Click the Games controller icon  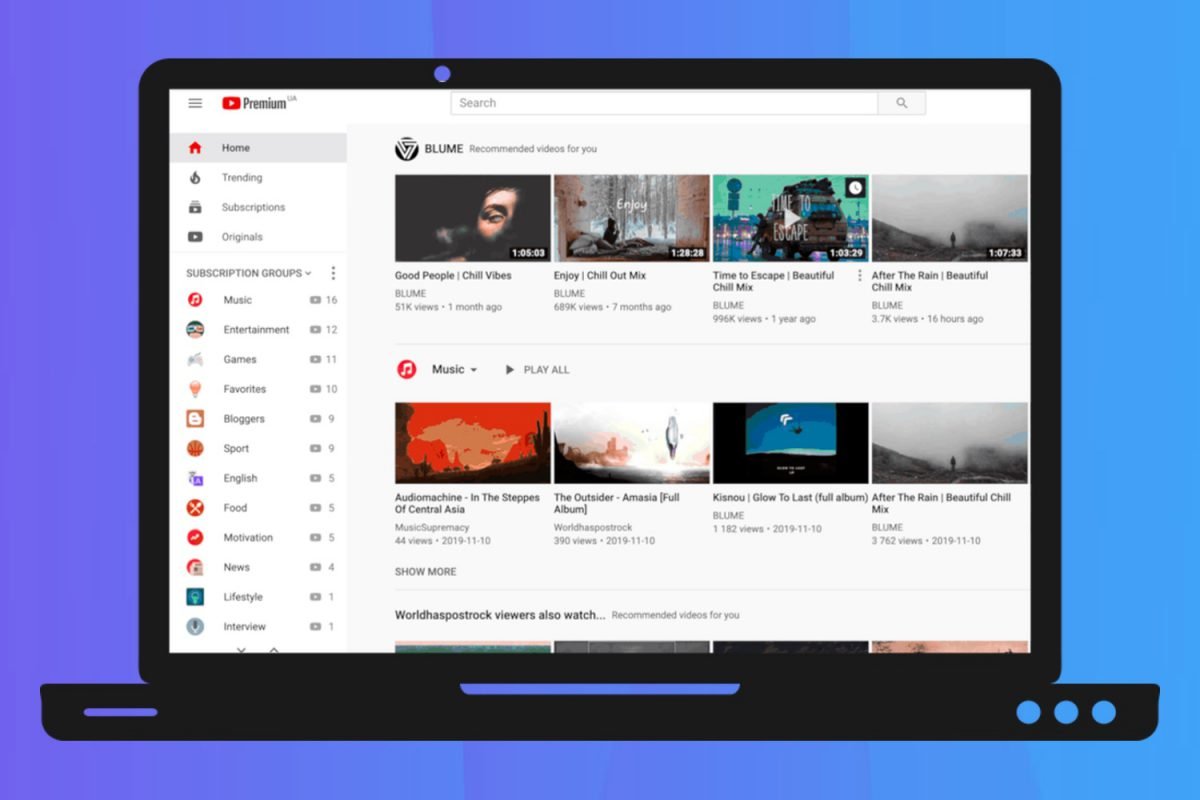195,359
